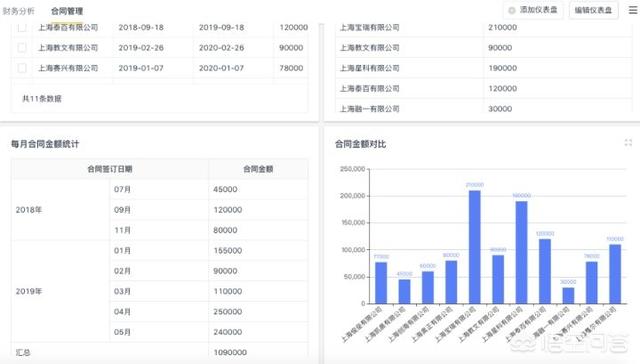Click the tallest 210000 bar in chart
This screenshot has height=364, width=640.
(x=474, y=247)
